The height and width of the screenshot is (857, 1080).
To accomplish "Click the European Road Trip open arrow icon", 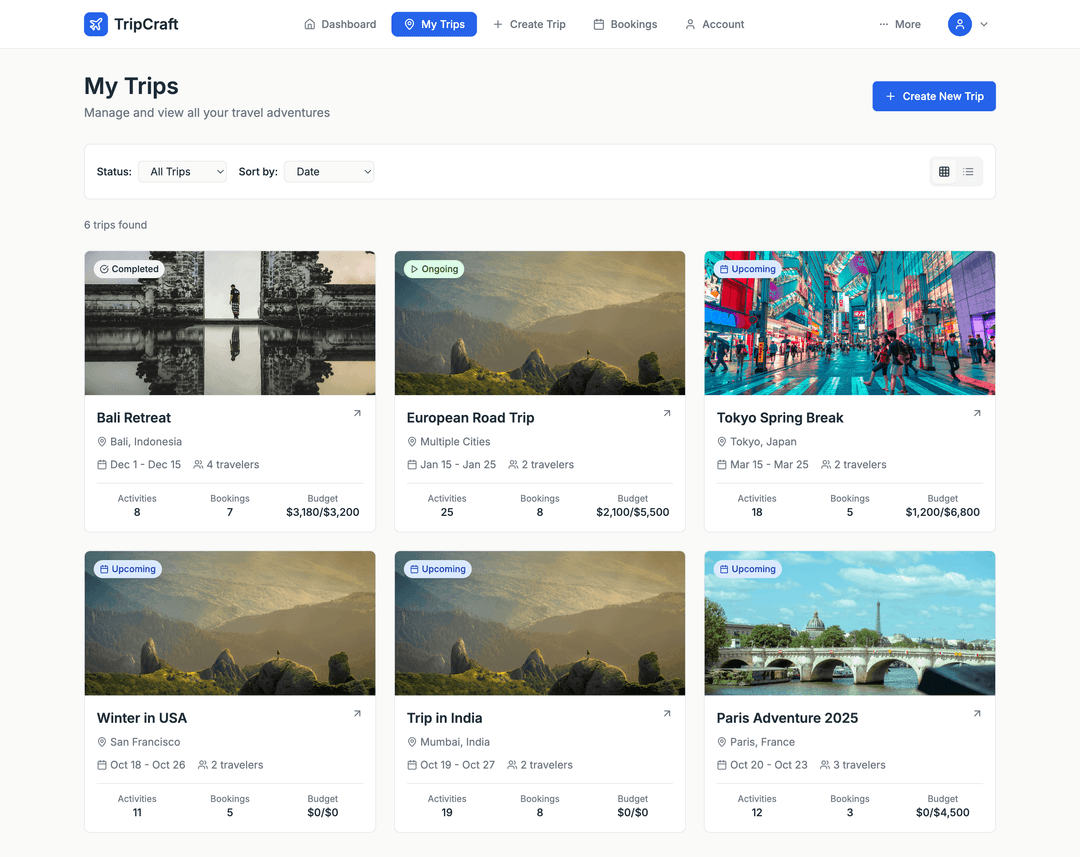I will coord(667,412).
